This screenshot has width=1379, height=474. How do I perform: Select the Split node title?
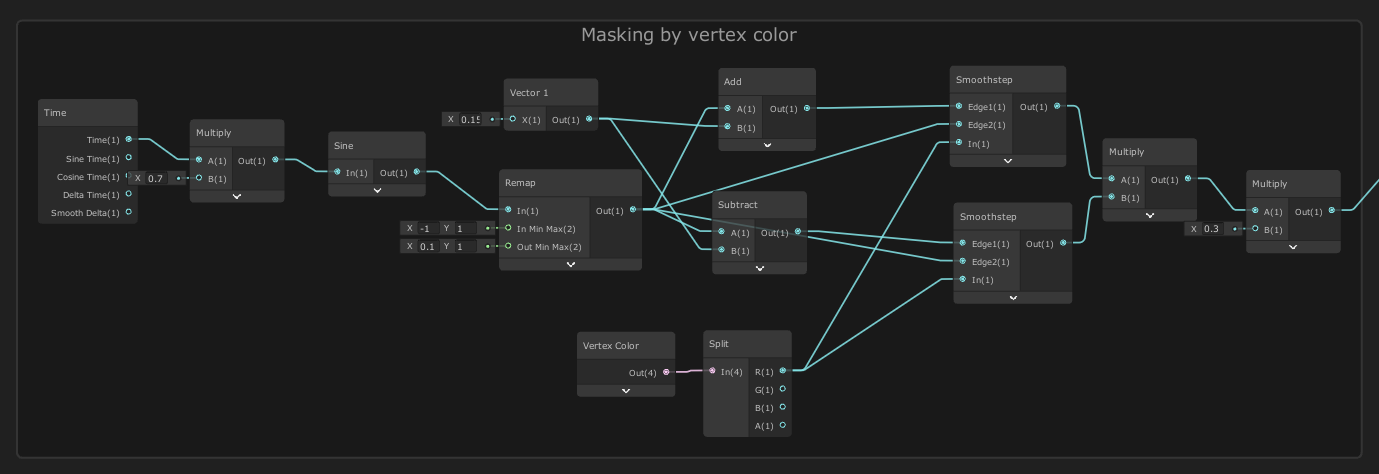(x=719, y=343)
